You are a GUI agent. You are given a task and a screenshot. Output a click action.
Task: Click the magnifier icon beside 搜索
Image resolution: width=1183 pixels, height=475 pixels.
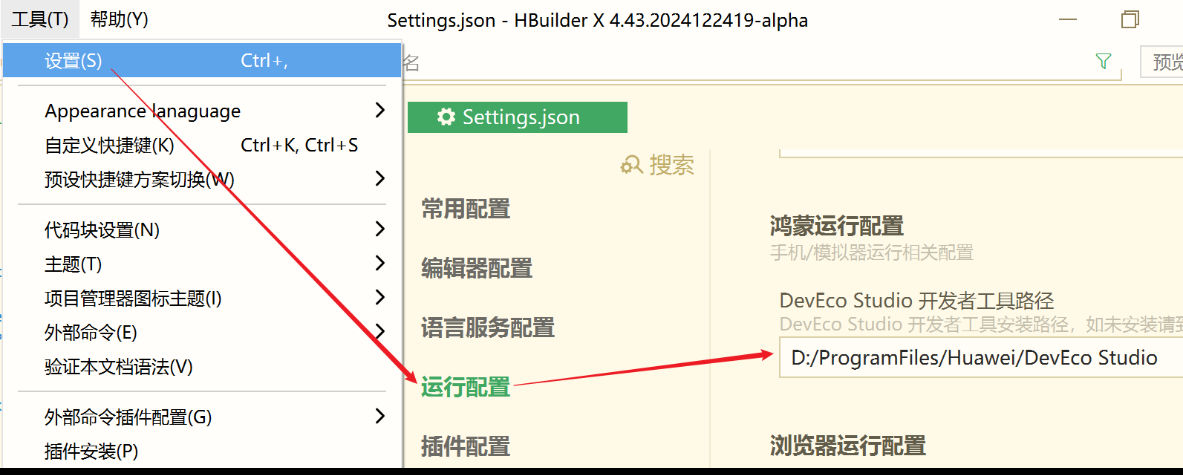point(631,164)
